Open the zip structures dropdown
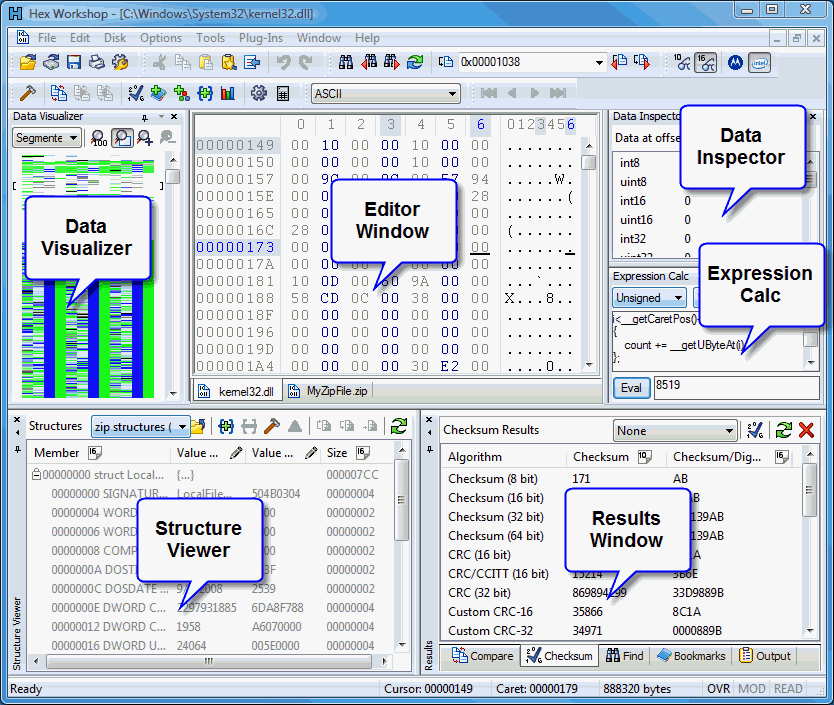Viewport: 834px width, 705px height. click(182, 427)
